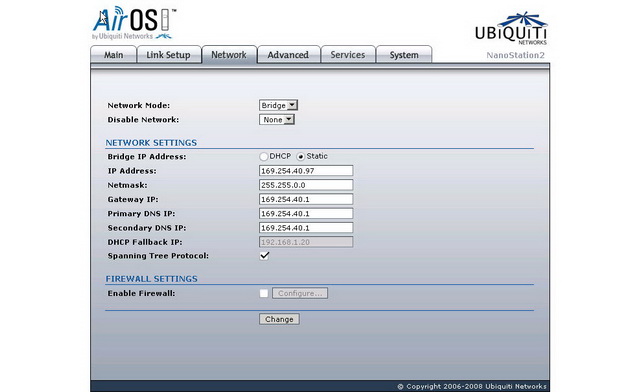Click the Spanning Tree Protocol label
Screen dimensions: 640x392
[x=158, y=256]
